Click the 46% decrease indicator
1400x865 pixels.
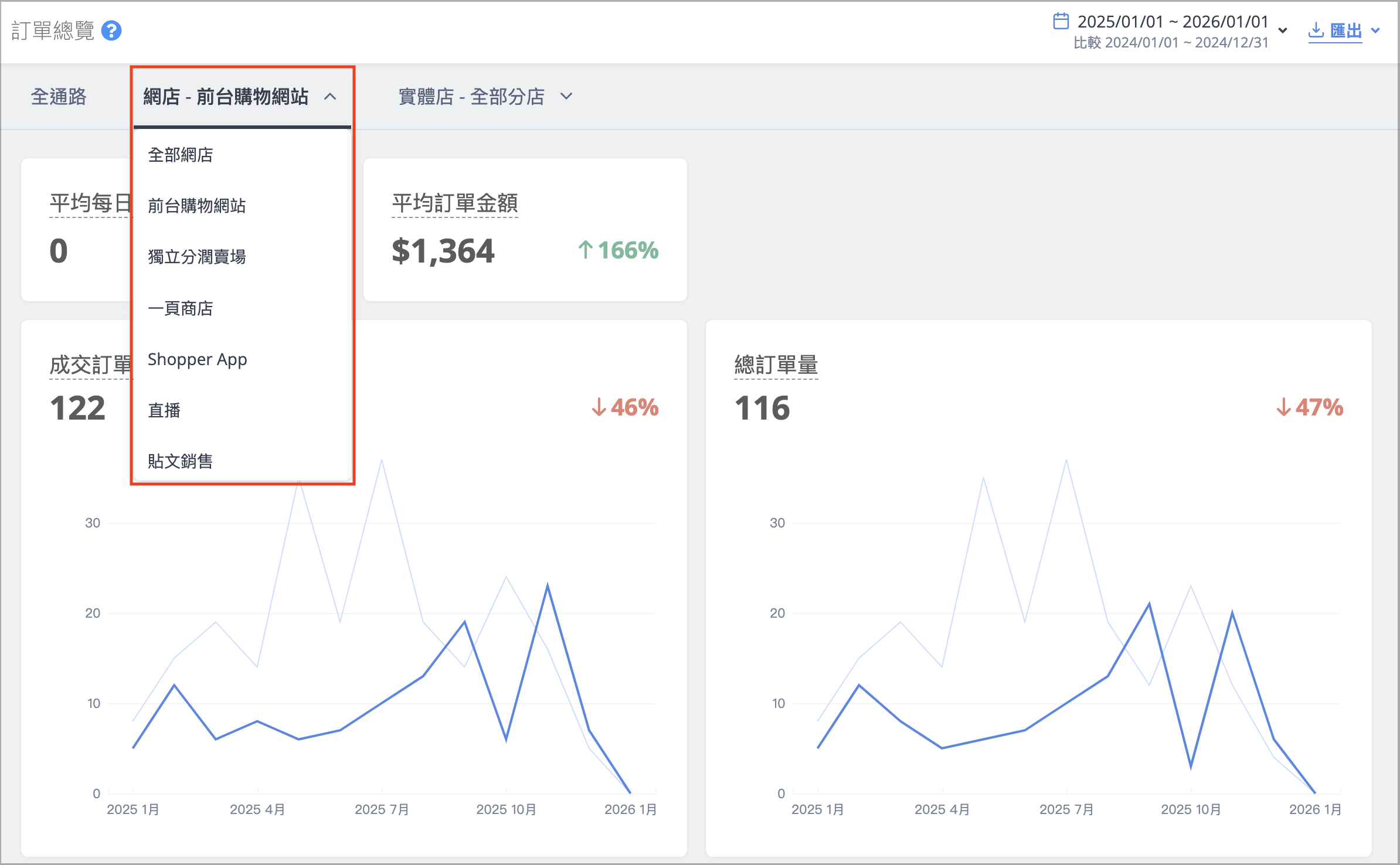(x=625, y=407)
